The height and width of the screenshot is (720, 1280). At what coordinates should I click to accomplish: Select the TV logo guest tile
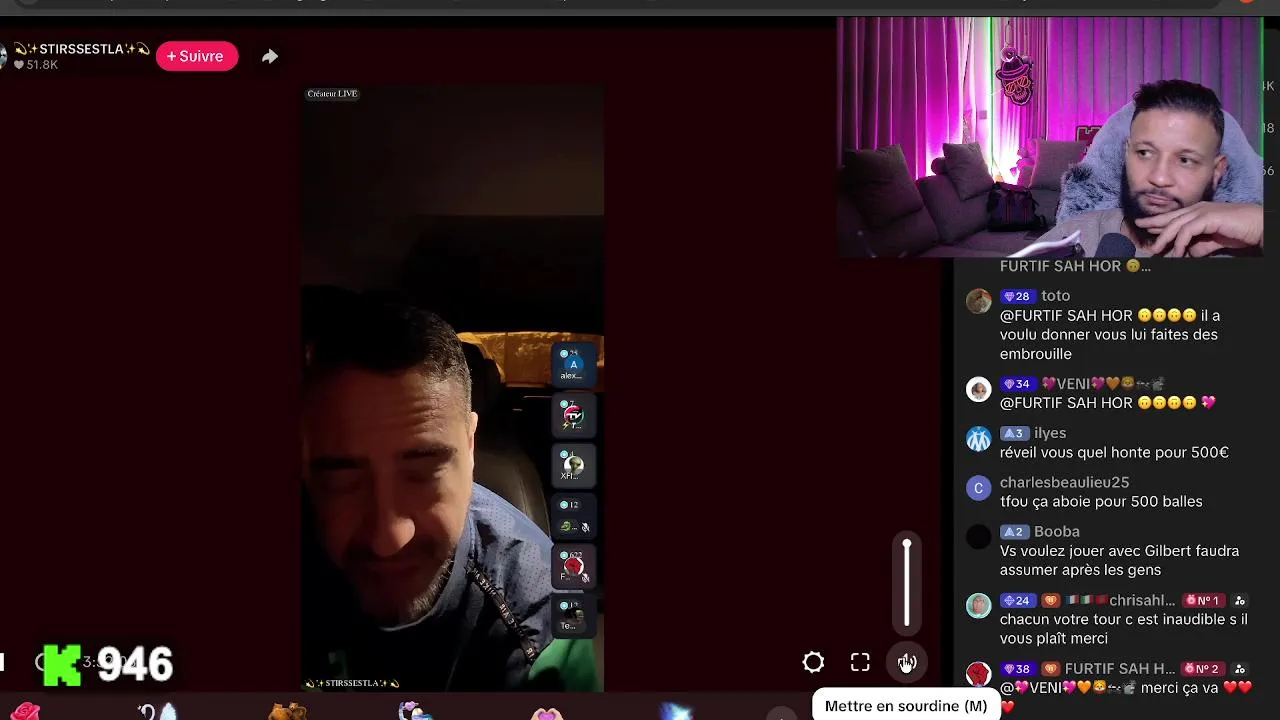pyautogui.click(x=574, y=415)
